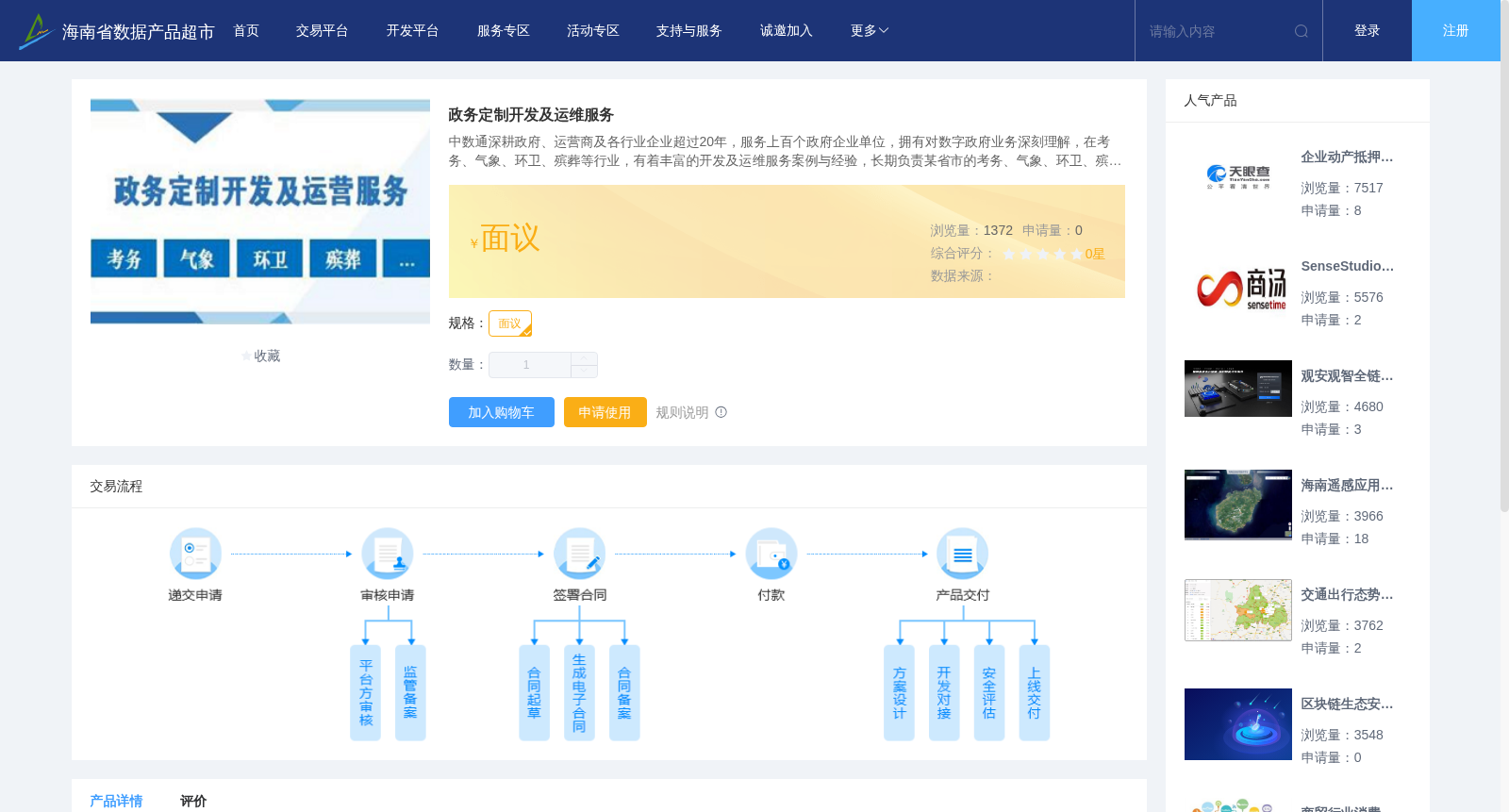Click the 登录 button
The width and height of the screenshot is (1509, 812).
pyautogui.click(x=1368, y=31)
